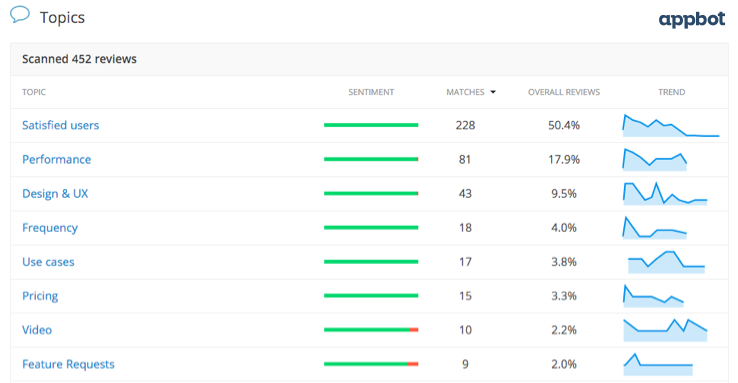Click the SENTIMENT column header
The image size is (738, 383).
[371, 92]
